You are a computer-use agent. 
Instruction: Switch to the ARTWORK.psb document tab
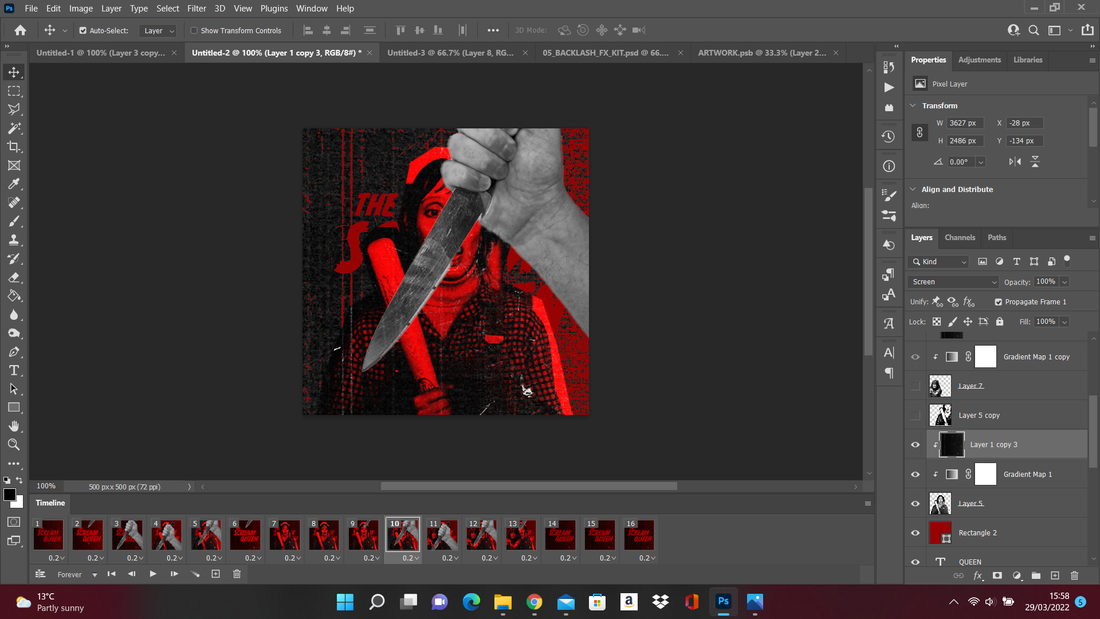762,53
